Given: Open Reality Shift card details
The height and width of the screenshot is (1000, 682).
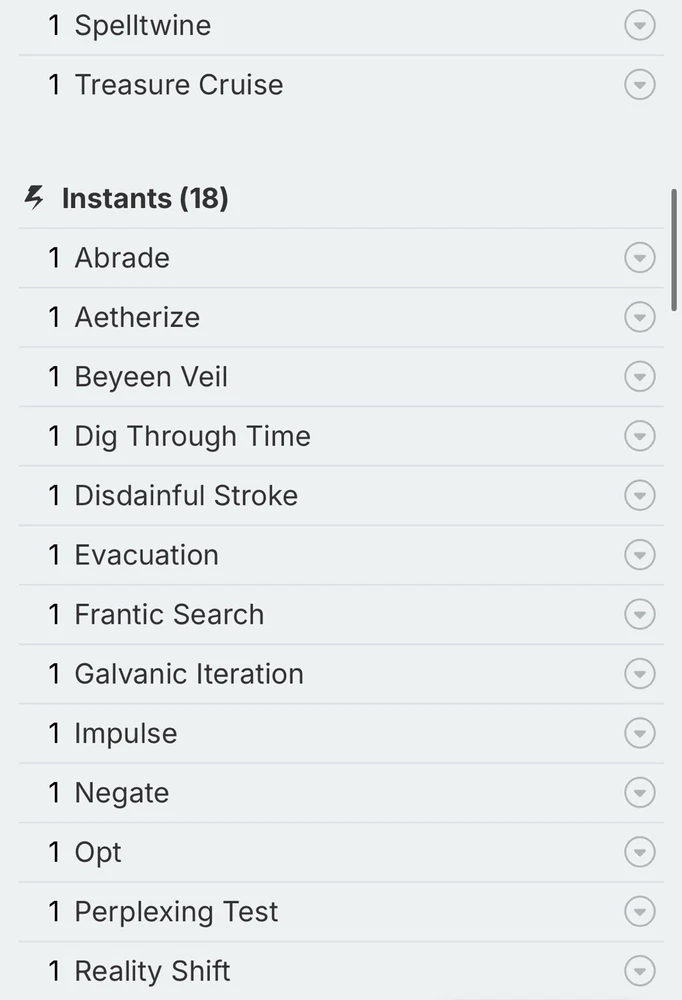Looking at the screenshot, I should point(152,971).
